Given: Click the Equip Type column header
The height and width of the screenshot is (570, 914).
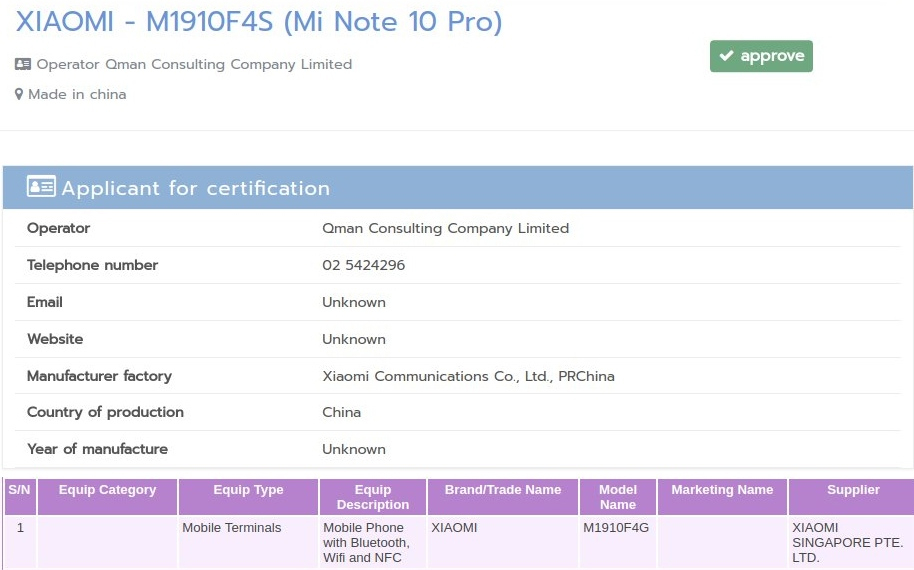Looking at the screenshot, I should (x=248, y=497).
